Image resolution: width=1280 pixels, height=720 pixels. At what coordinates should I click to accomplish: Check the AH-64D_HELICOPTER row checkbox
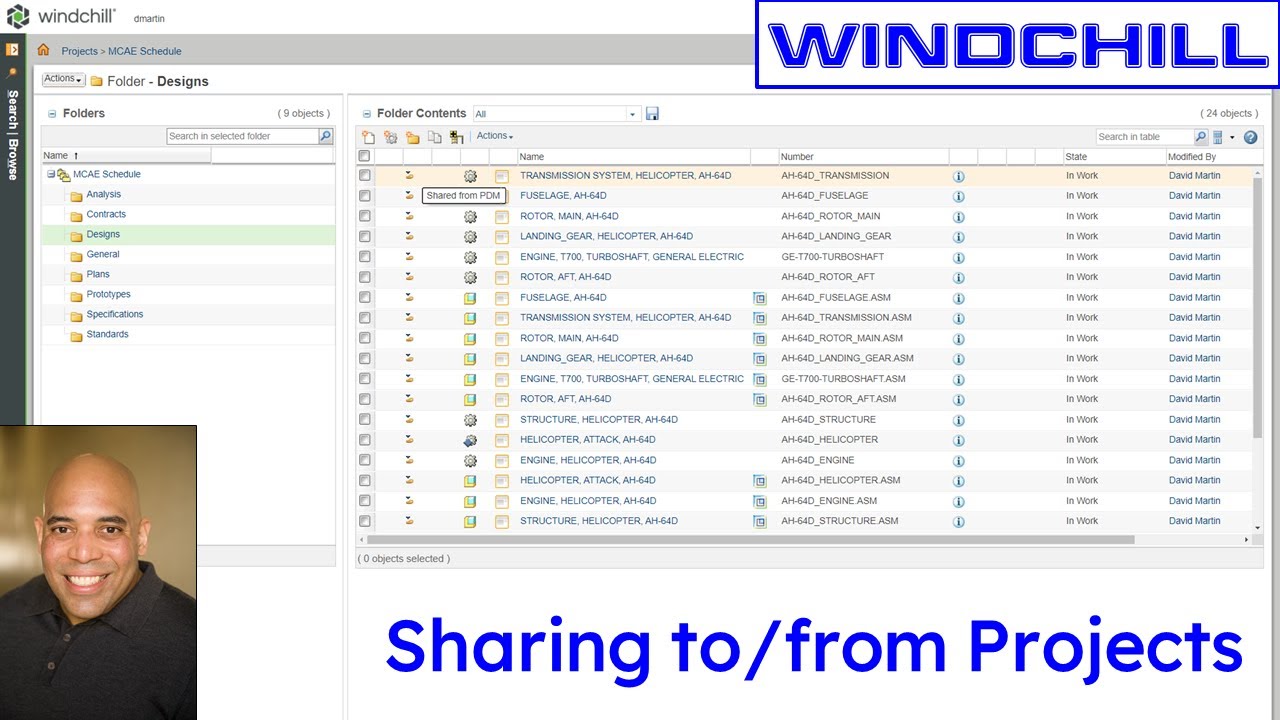click(x=365, y=440)
